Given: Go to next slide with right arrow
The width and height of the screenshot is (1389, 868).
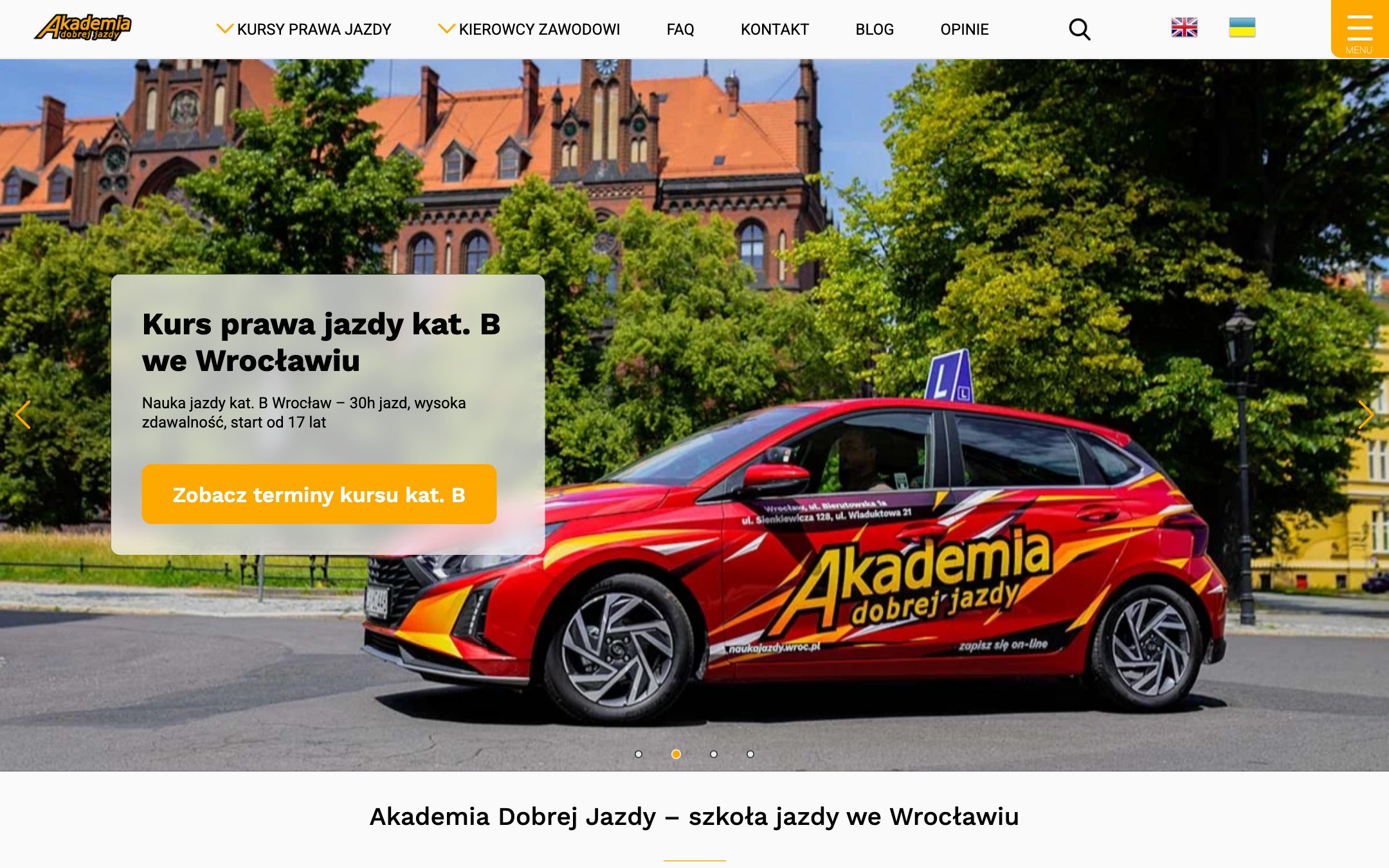Looking at the screenshot, I should coord(1365,415).
